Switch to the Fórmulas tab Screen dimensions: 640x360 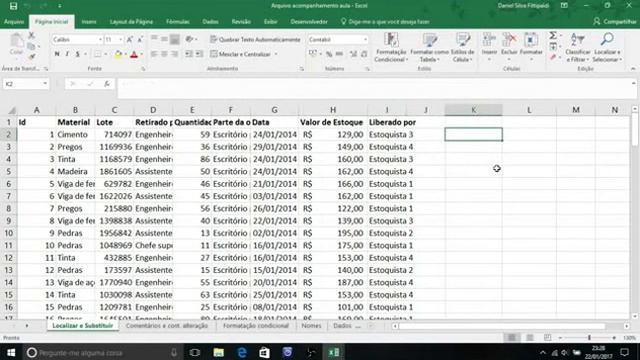click(178, 22)
